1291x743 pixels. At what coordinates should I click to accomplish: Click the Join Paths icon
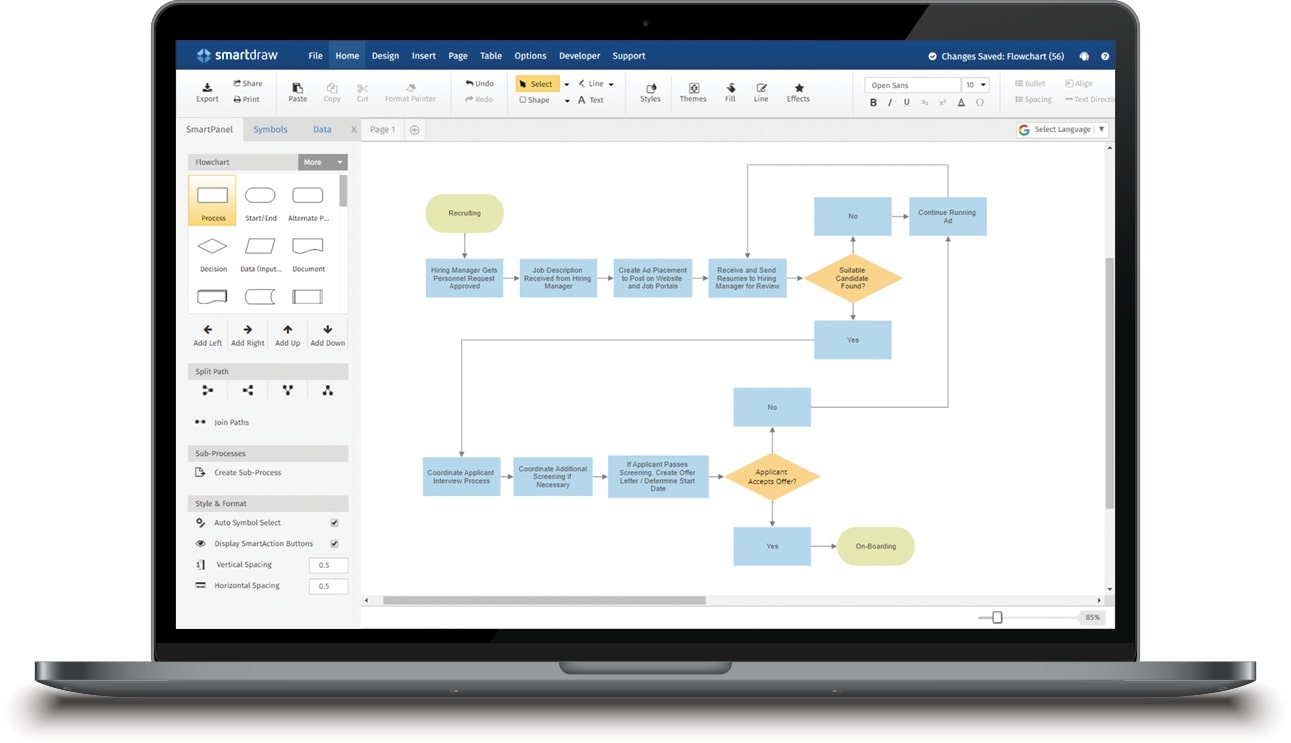pyautogui.click(x=199, y=422)
